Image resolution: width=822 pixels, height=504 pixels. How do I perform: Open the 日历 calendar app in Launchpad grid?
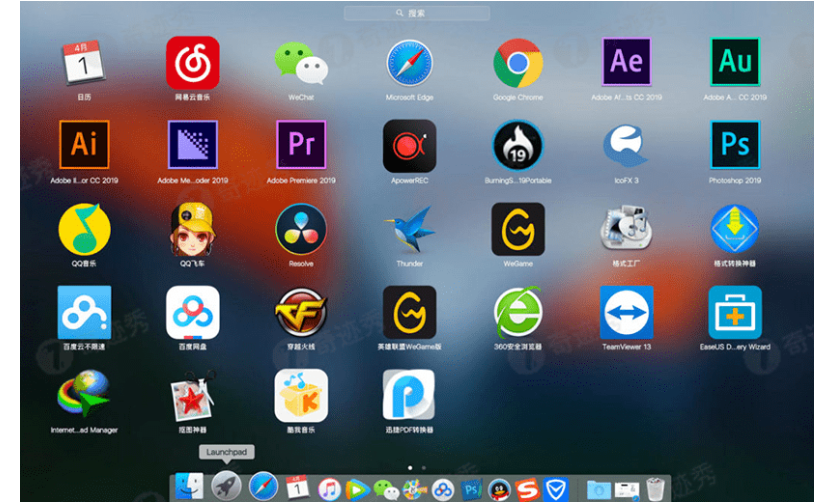click(x=84, y=62)
